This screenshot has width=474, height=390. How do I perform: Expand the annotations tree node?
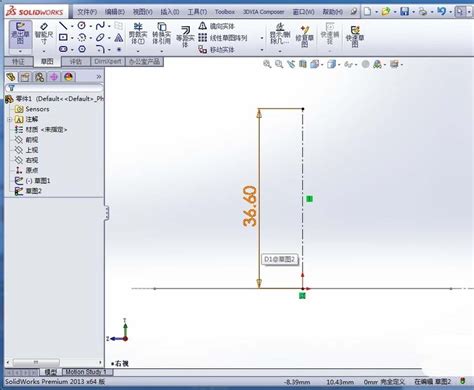10,119
